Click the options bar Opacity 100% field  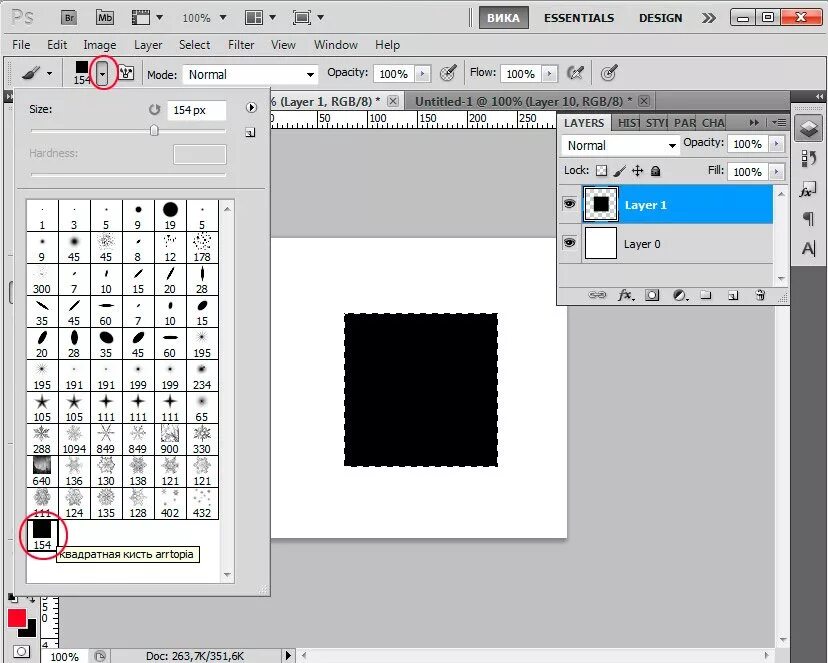(x=394, y=74)
